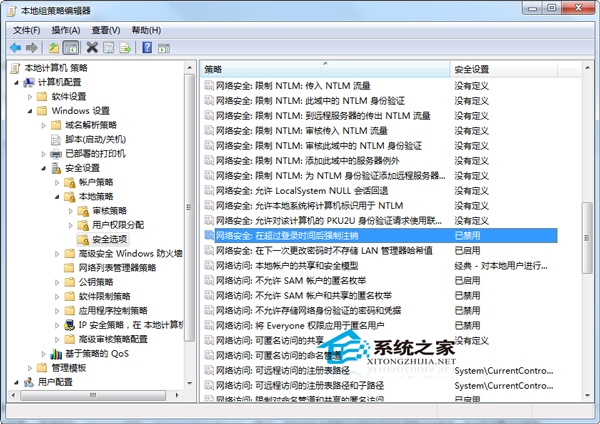Click the 已部署的打印机 printer icon
600x424 pixels.
(56, 154)
